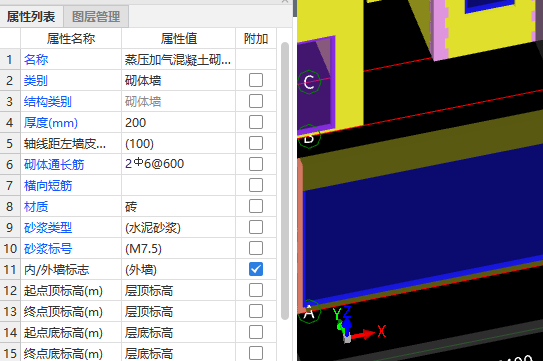Select the 砂浆标号 property name

[48, 249]
